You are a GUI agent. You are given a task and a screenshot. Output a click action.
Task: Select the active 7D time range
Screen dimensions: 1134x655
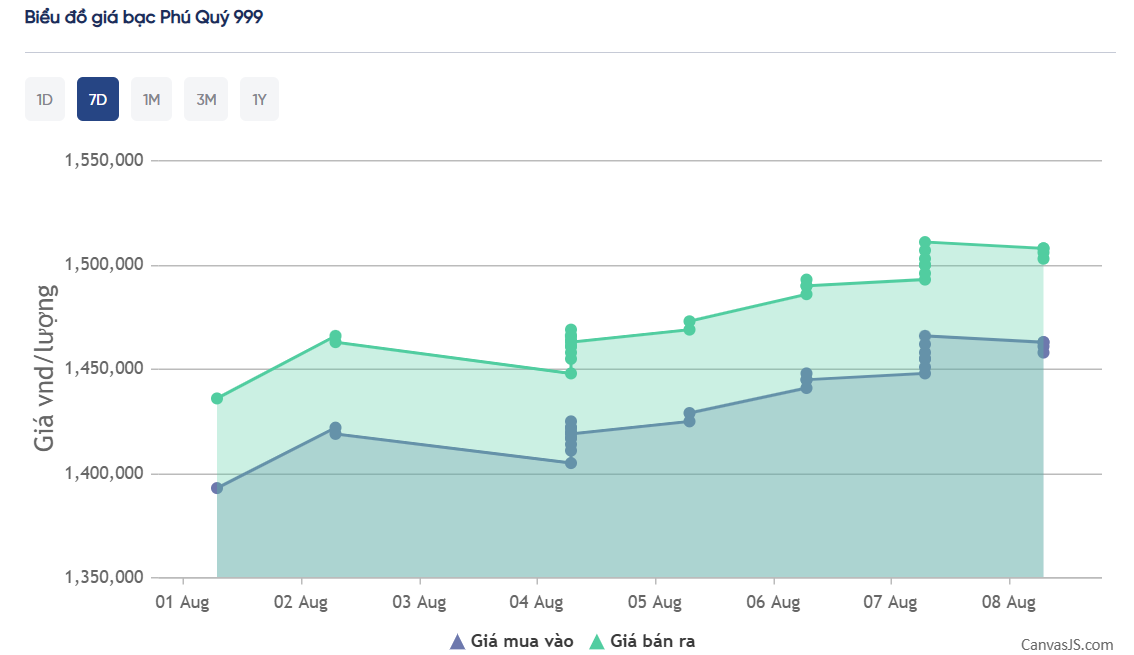pyautogui.click(x=98, y=99)
